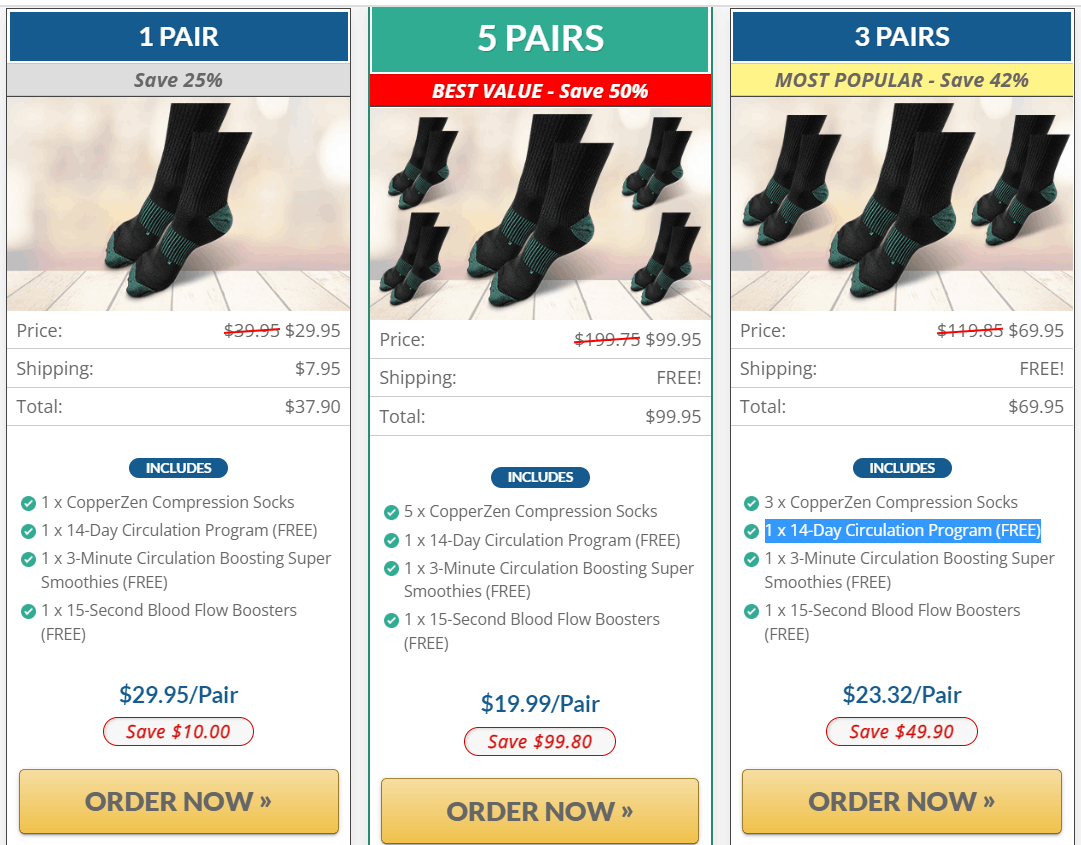
Task: Select the 1 PAIR package header
Action: pos(178,36)
